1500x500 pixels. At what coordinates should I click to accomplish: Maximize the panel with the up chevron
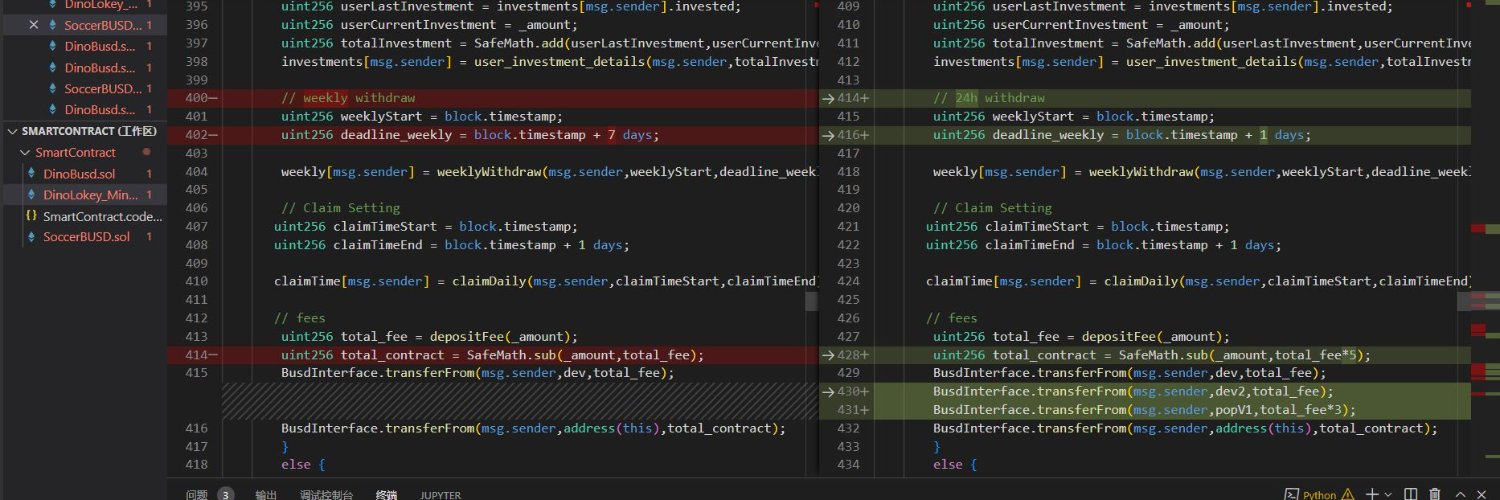coord(1461,494)
